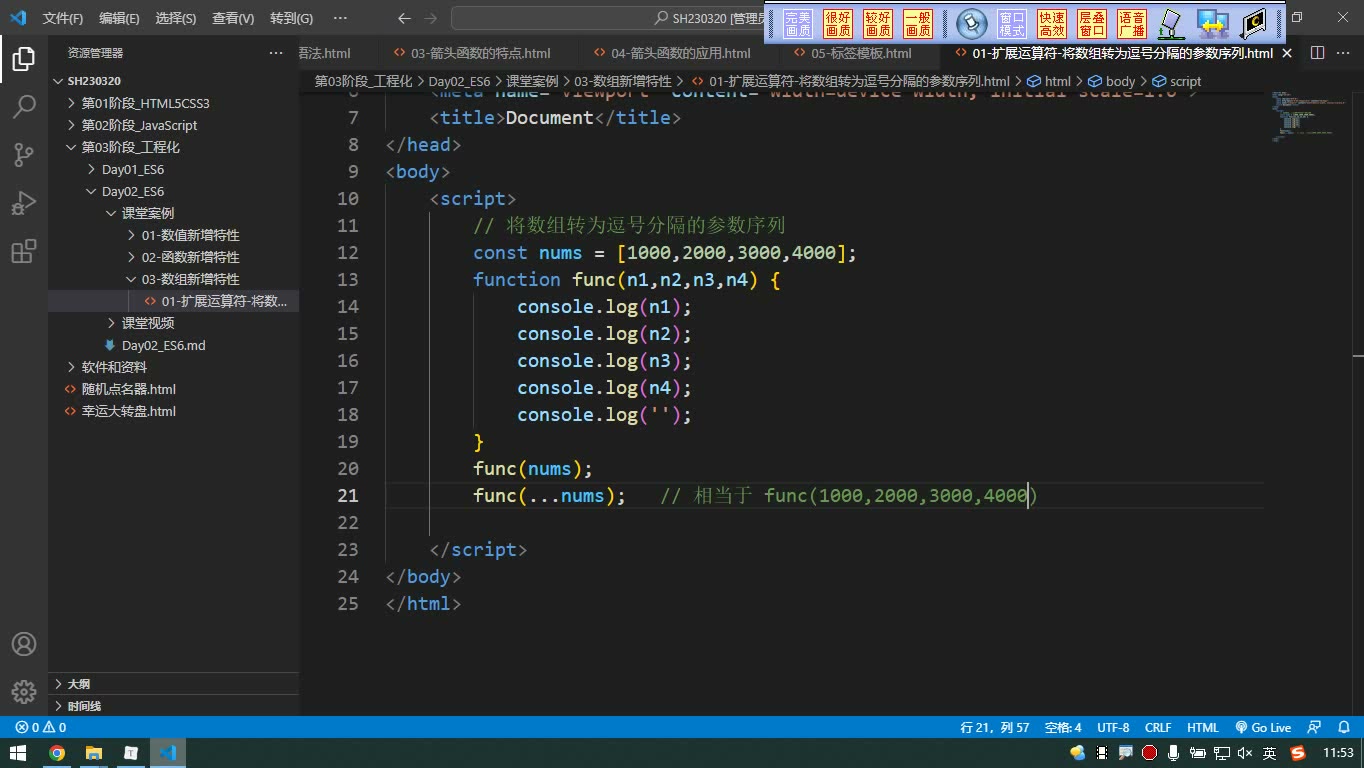Click the split editor icon
Image resolution: width=1364 pixels, height=768 pixels.
point(1317,53)
